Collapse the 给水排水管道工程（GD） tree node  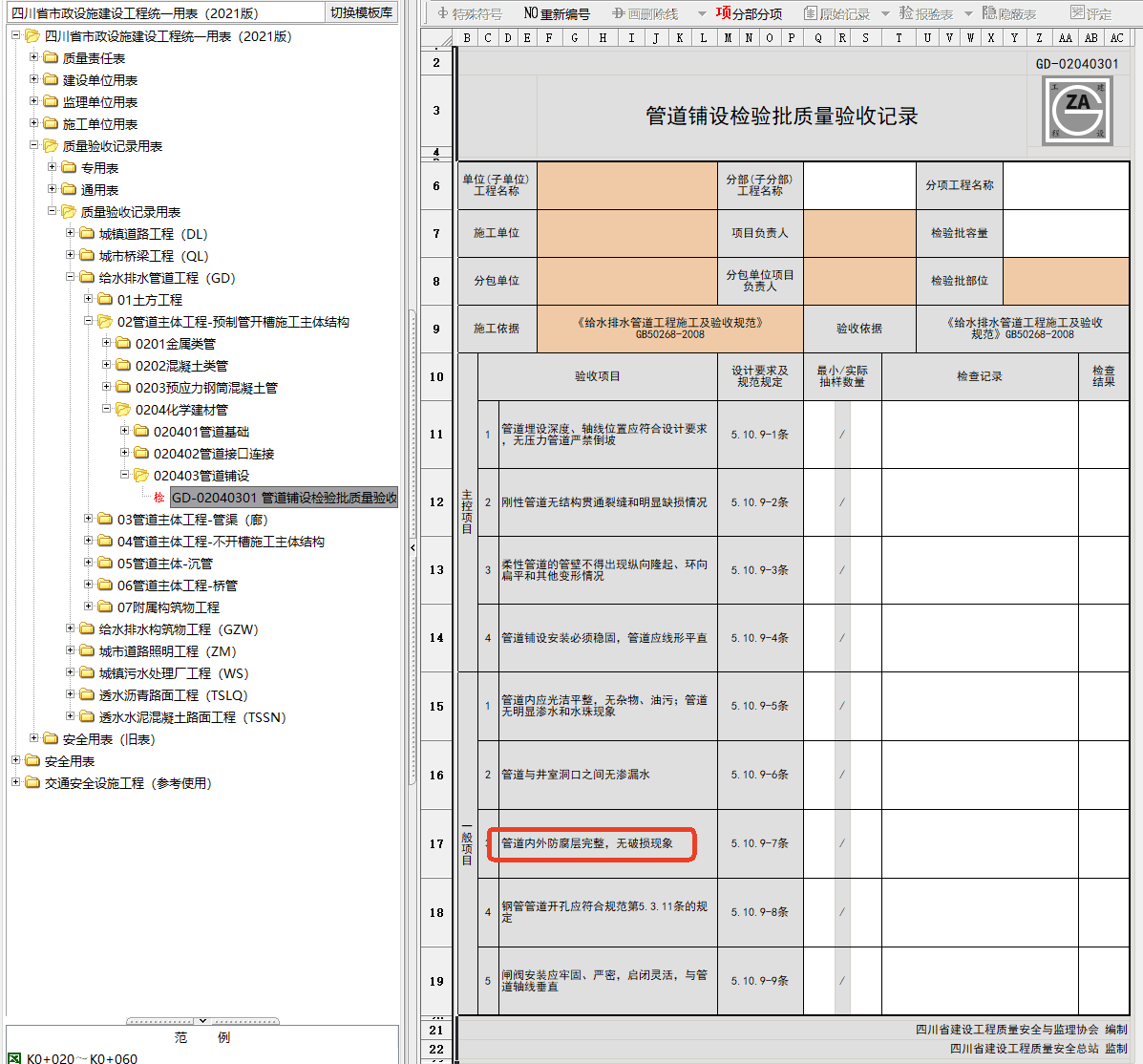[71, 277]
